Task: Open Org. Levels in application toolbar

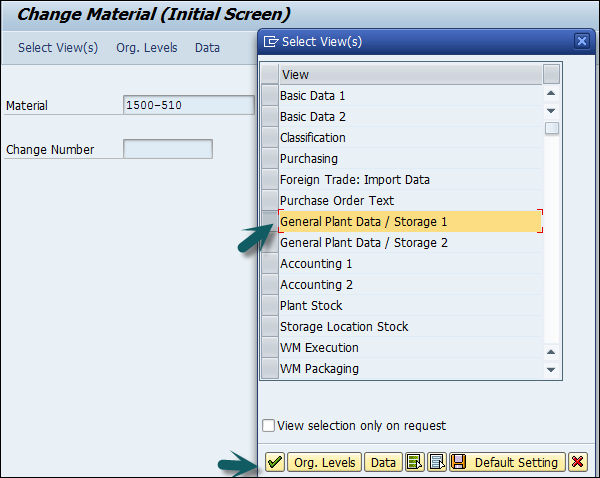Action: (x=147, y=47)
